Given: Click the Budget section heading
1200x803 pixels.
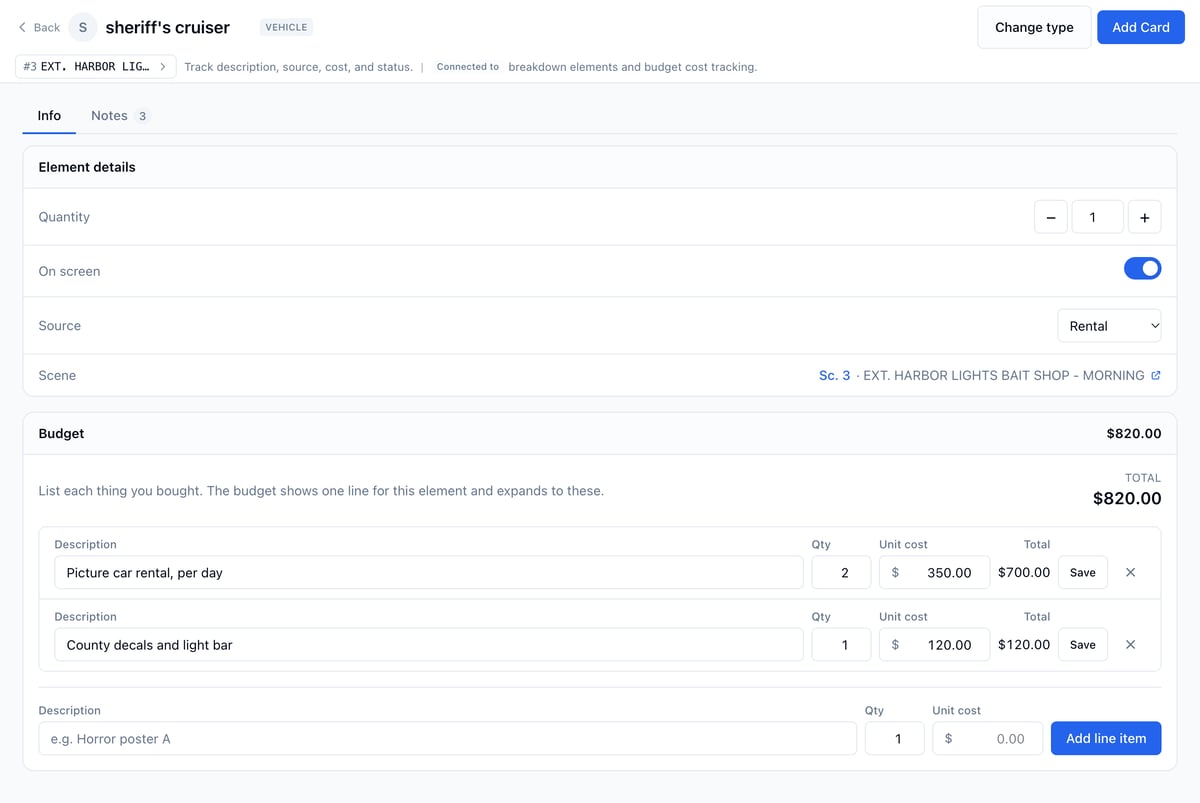Looking at the screenshot, I should [x=61, y=433].
